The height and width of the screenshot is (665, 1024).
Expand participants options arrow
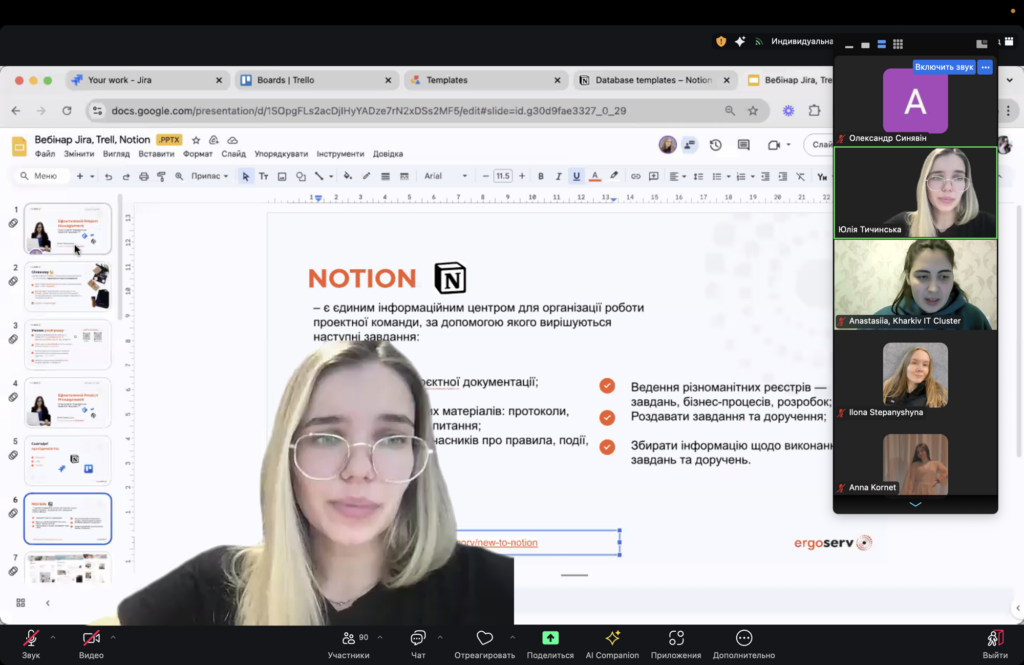(x=380, y=637)
